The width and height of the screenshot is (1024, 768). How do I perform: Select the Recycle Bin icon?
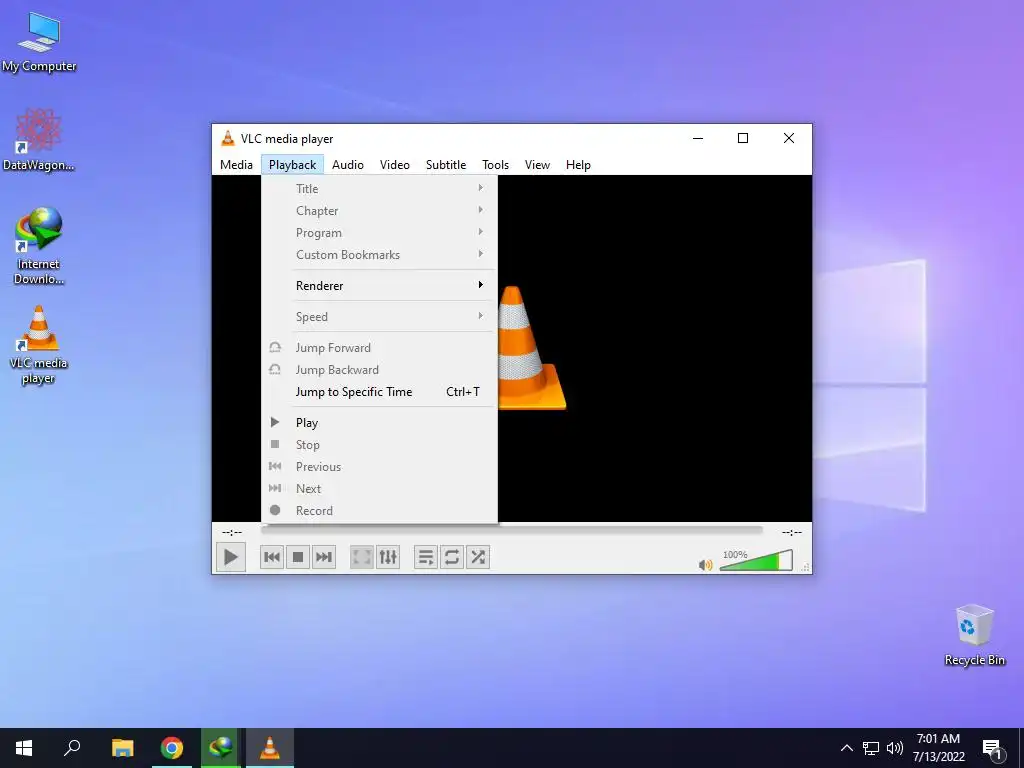tap(974, 635)
